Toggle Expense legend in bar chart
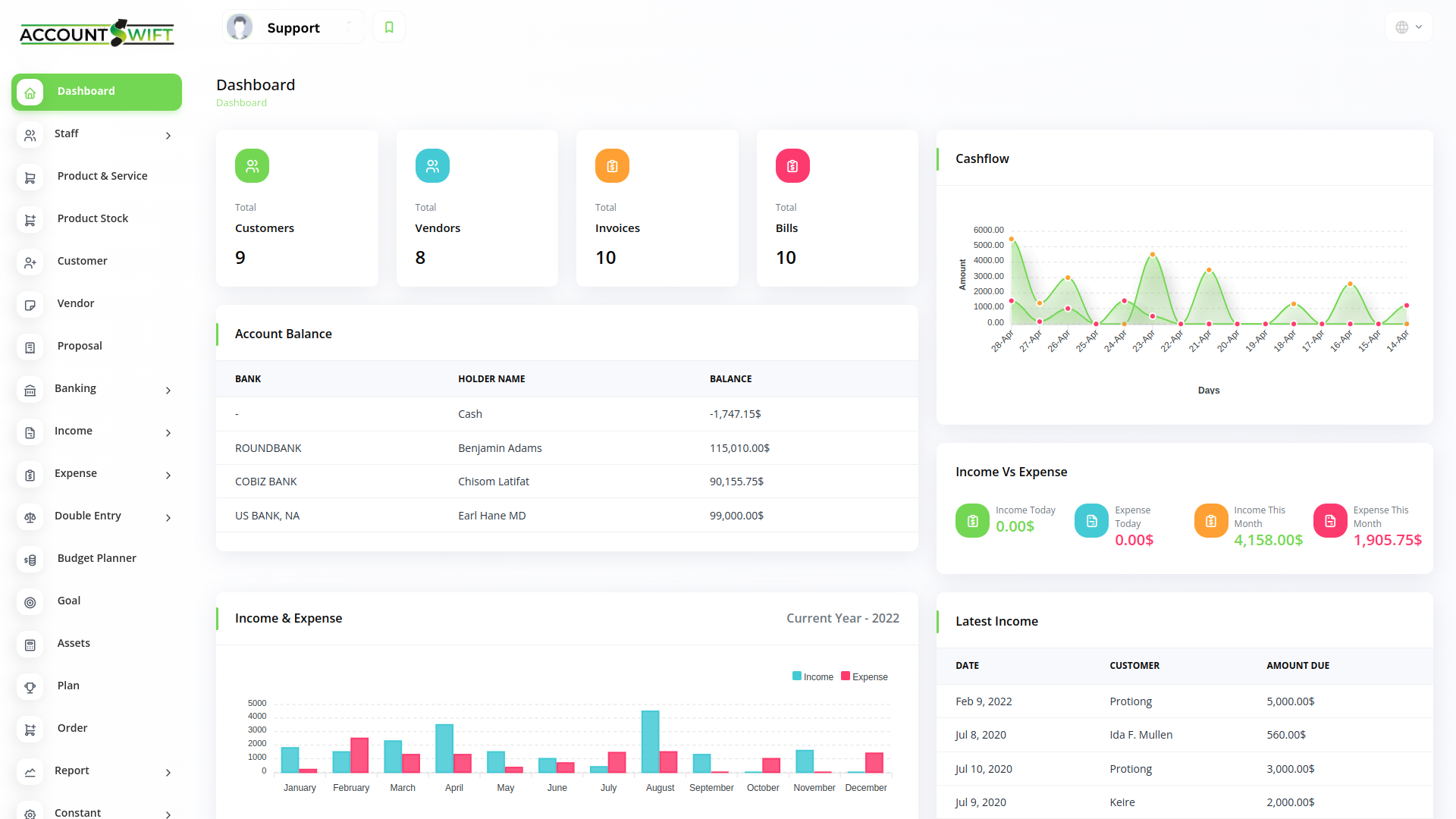 coord(864,676)
